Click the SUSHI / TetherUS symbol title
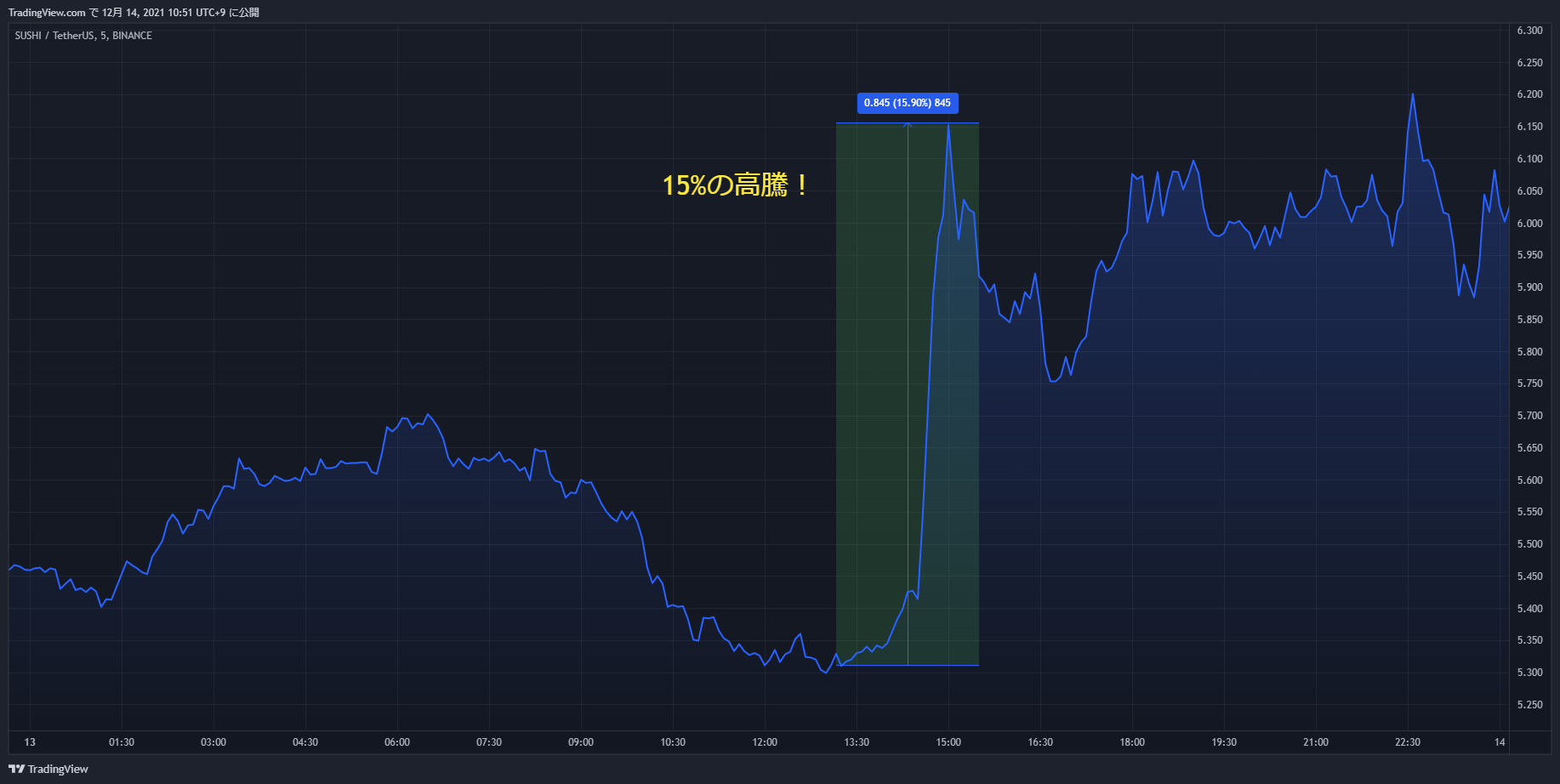The width and height of the screenshot is (1560, 784). [x=83, y=36]
